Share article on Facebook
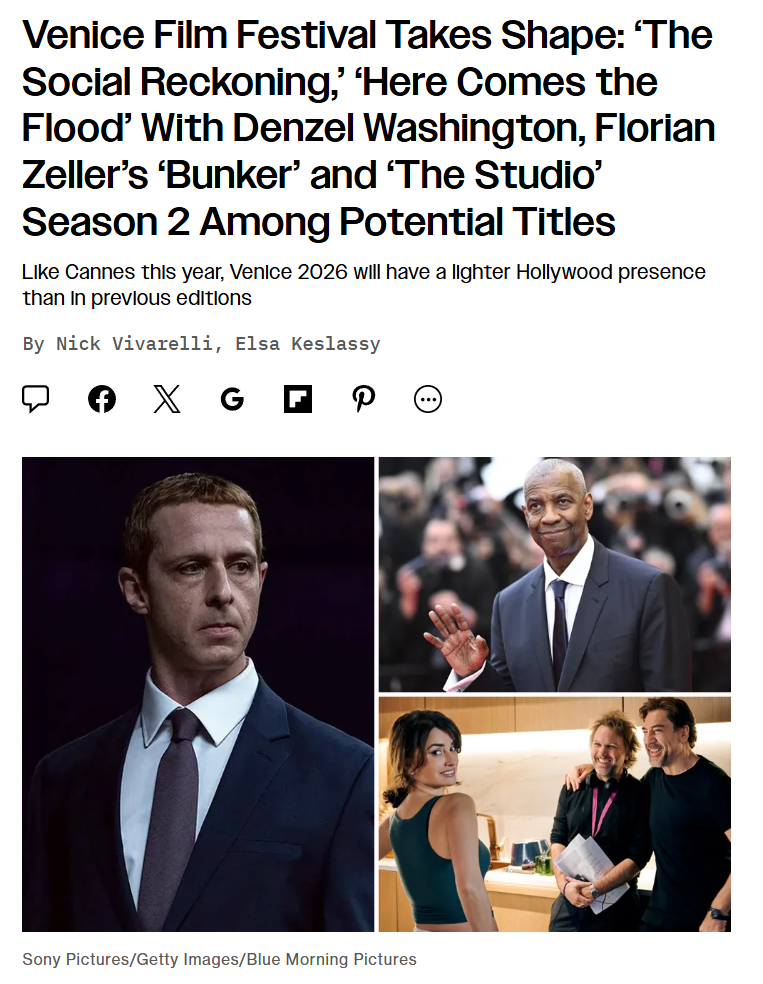 [102, 399]
